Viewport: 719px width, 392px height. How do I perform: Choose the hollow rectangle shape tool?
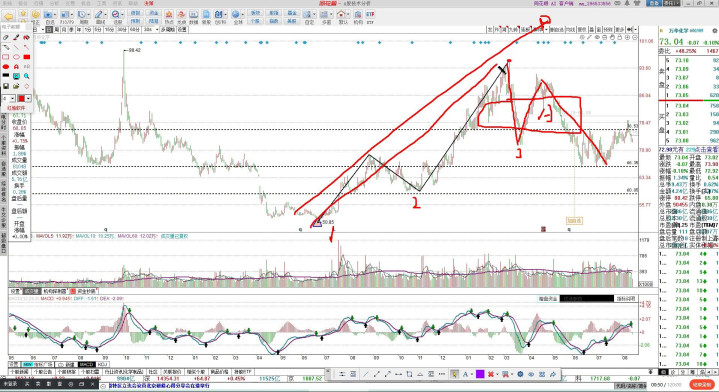coord(6,57)
